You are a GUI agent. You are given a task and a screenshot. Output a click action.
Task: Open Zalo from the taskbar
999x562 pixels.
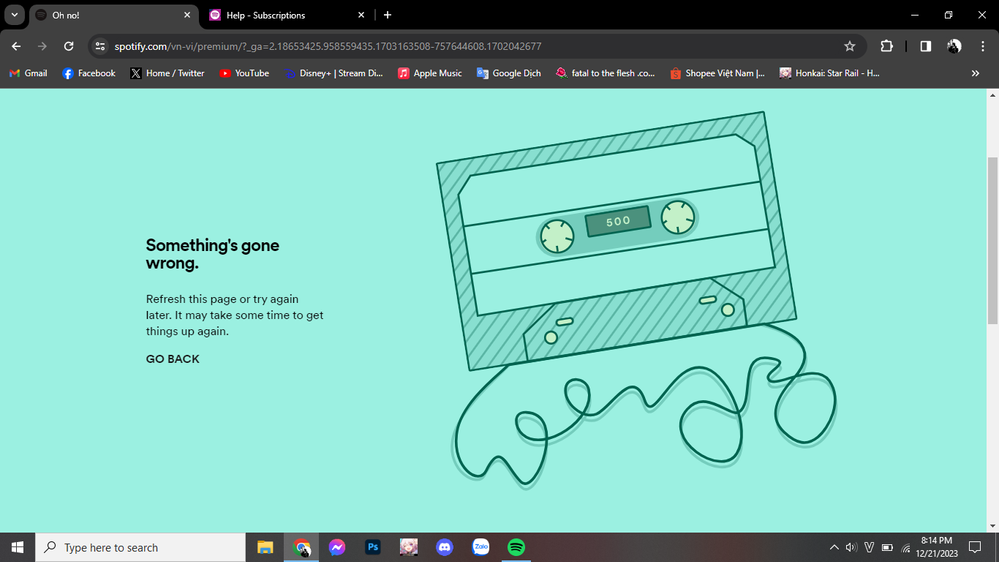pos(480,547)
